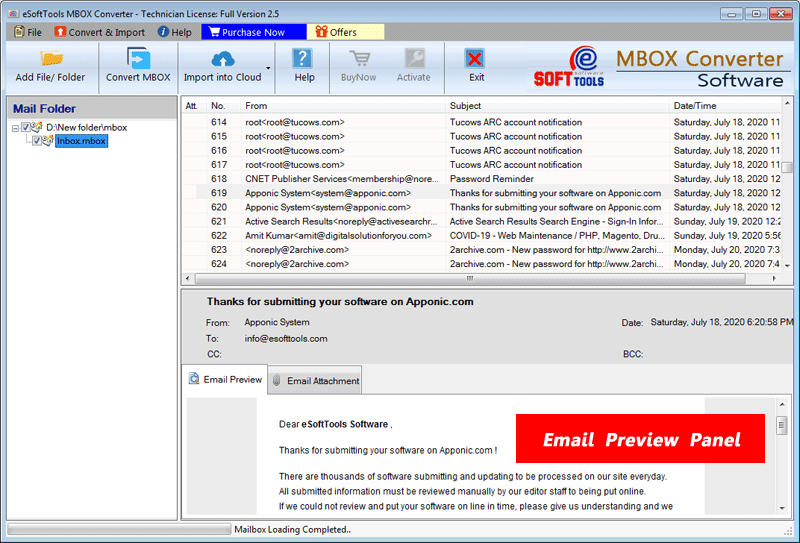The image size is (800, 543).
Task: Open the Help menu in the menu bar
Action: [x=174, y=32]
